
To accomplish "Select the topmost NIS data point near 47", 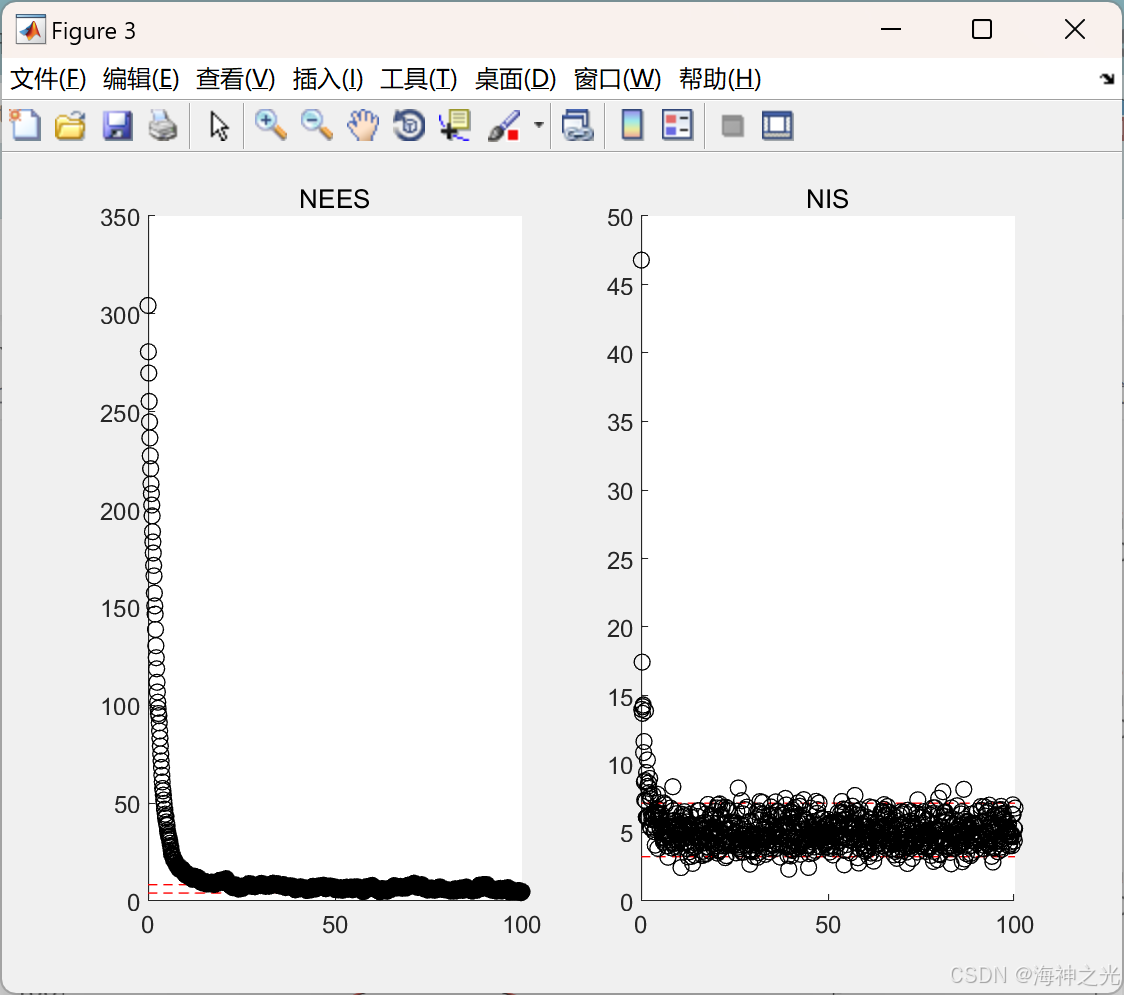I will [x=641, y=260].
